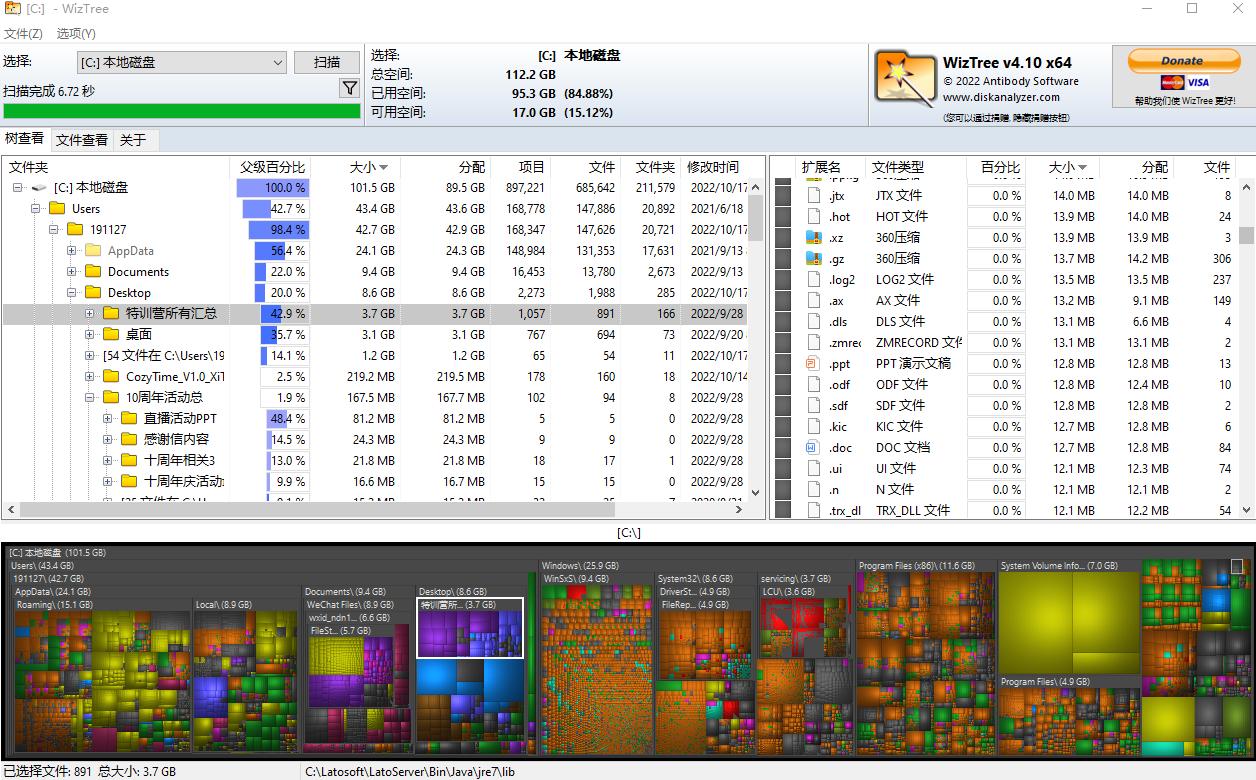Open the 选项(Y) menu
Viewport: 1256px width, 780px height.
[x=77, y=33]
